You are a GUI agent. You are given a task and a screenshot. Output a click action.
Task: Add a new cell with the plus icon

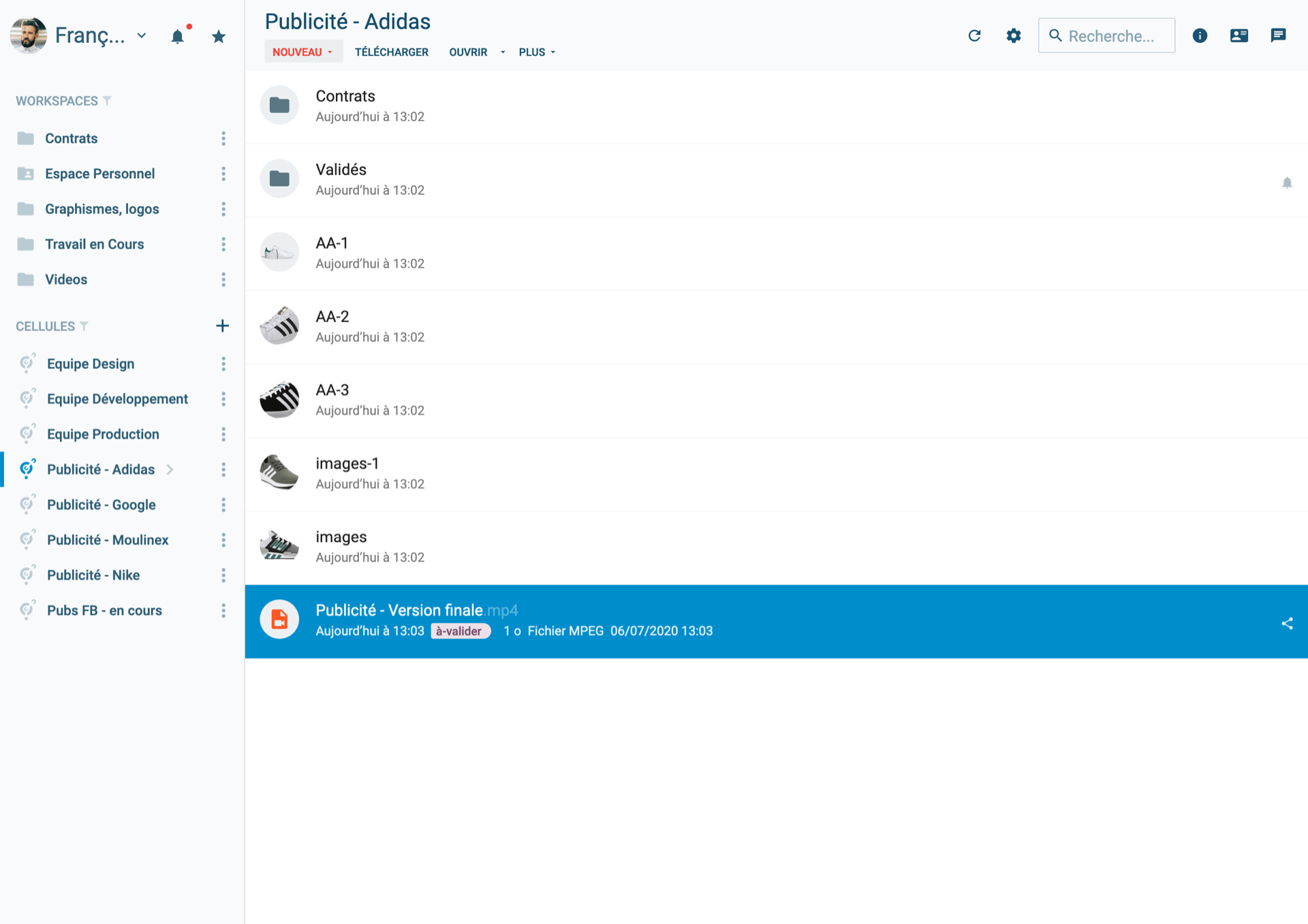pyautogui.click(x=222, y=325)
